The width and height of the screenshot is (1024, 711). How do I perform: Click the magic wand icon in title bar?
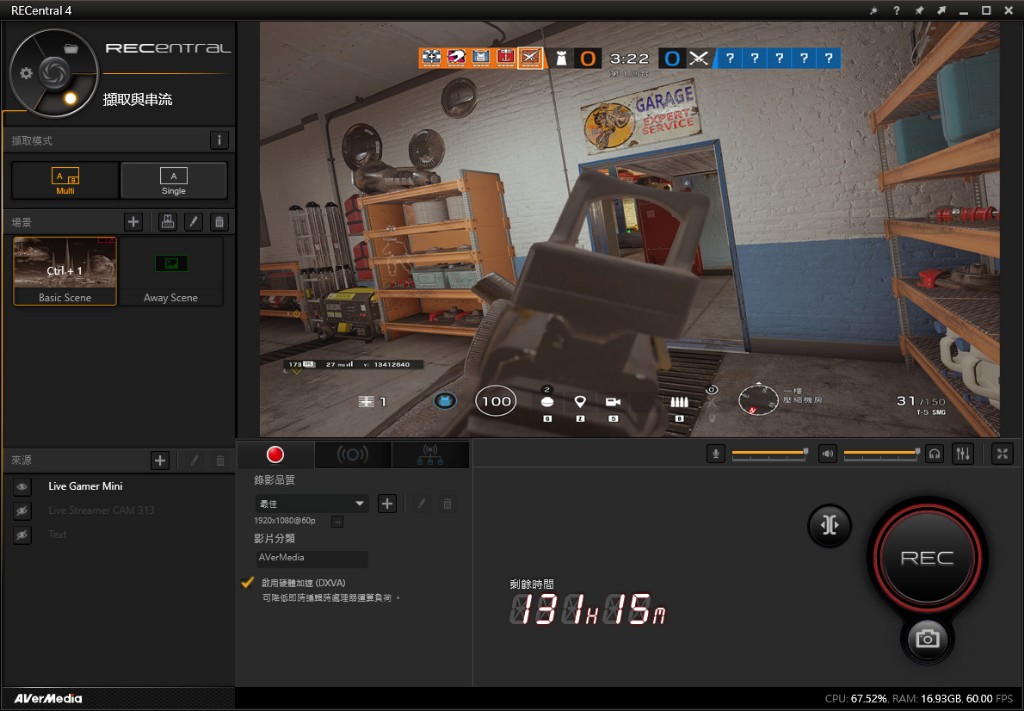click(x=874, y=10)
